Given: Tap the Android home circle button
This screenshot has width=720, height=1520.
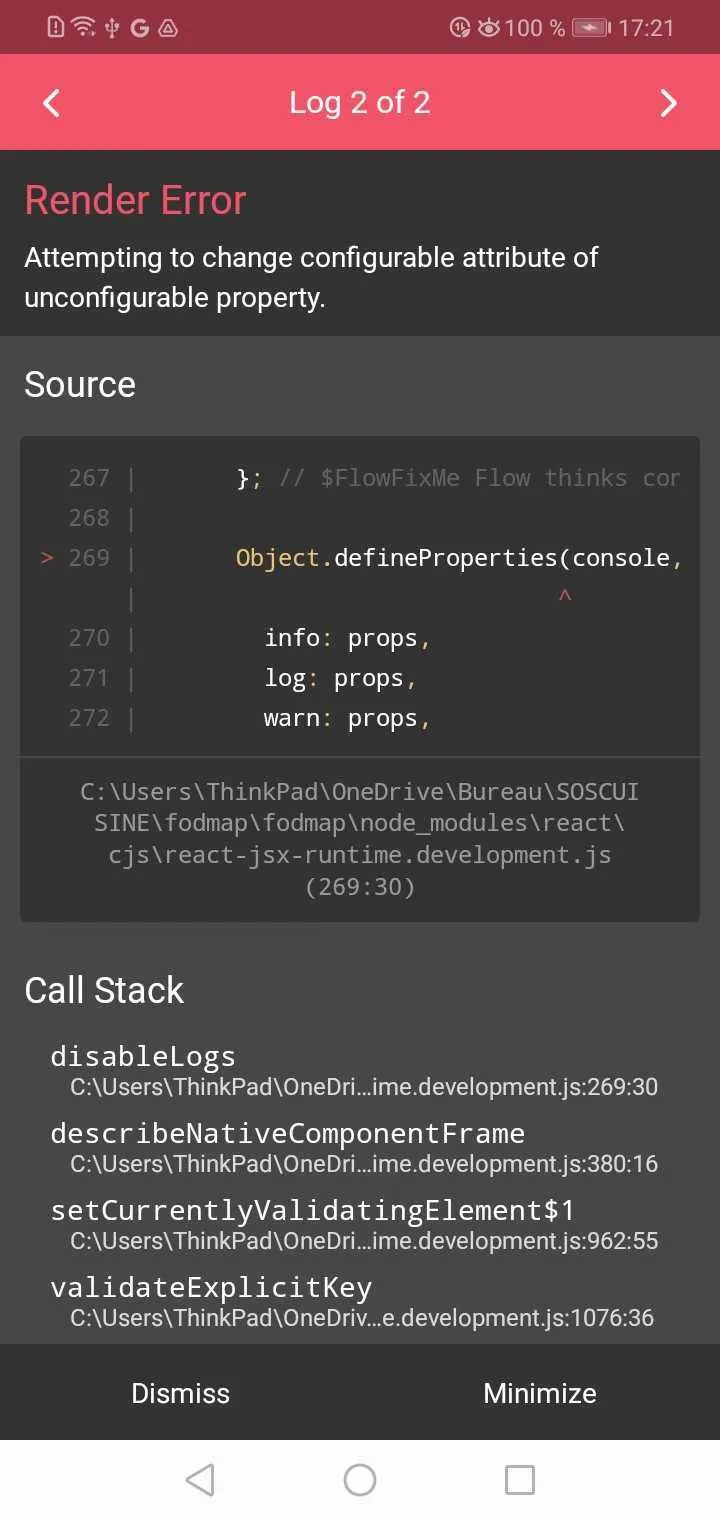Looking at the screenshot, I should pos(360,1479).
